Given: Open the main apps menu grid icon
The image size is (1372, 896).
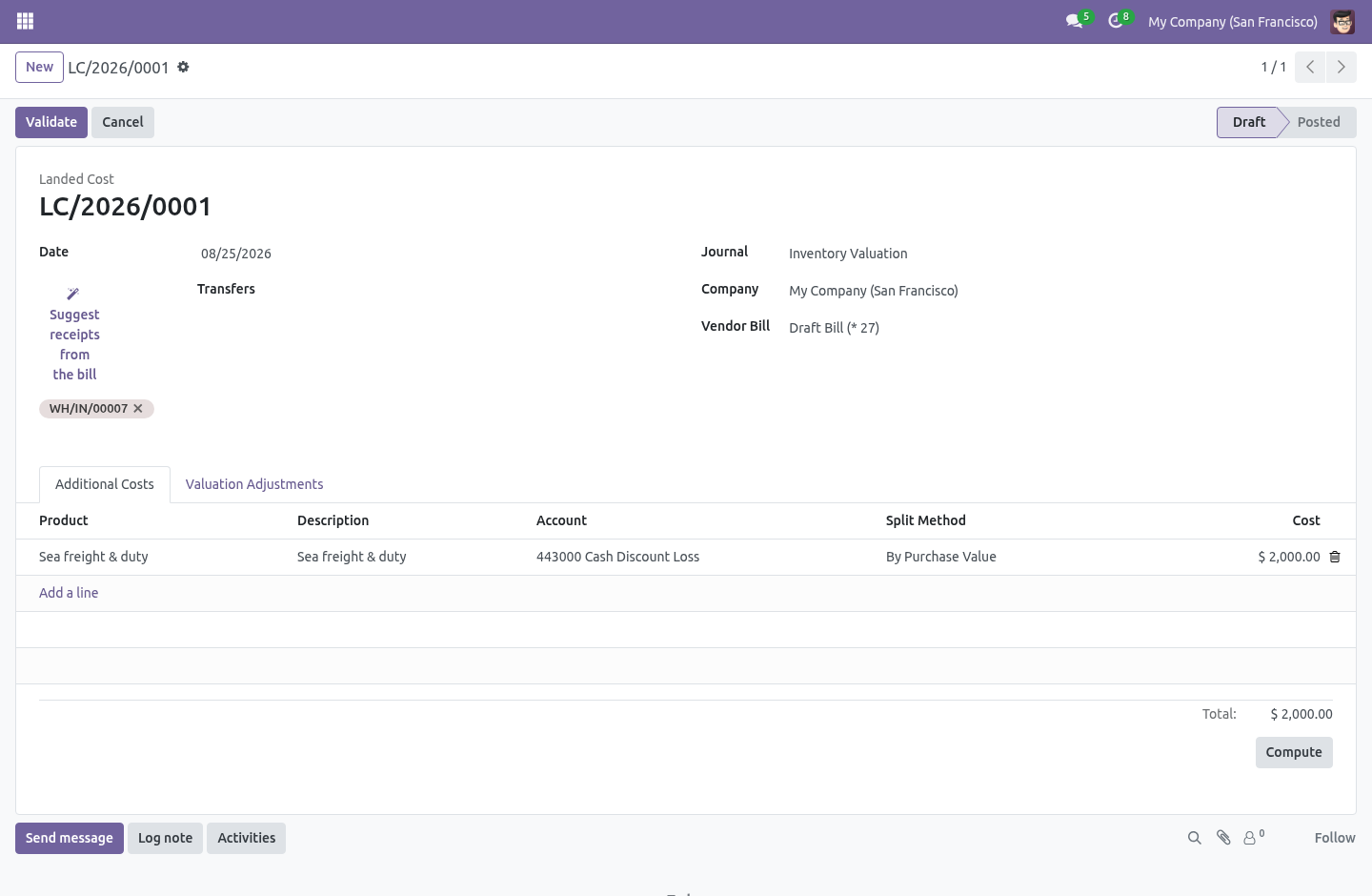Looking at the screenshot, I should pyautogui.click(x=26, y=21).
